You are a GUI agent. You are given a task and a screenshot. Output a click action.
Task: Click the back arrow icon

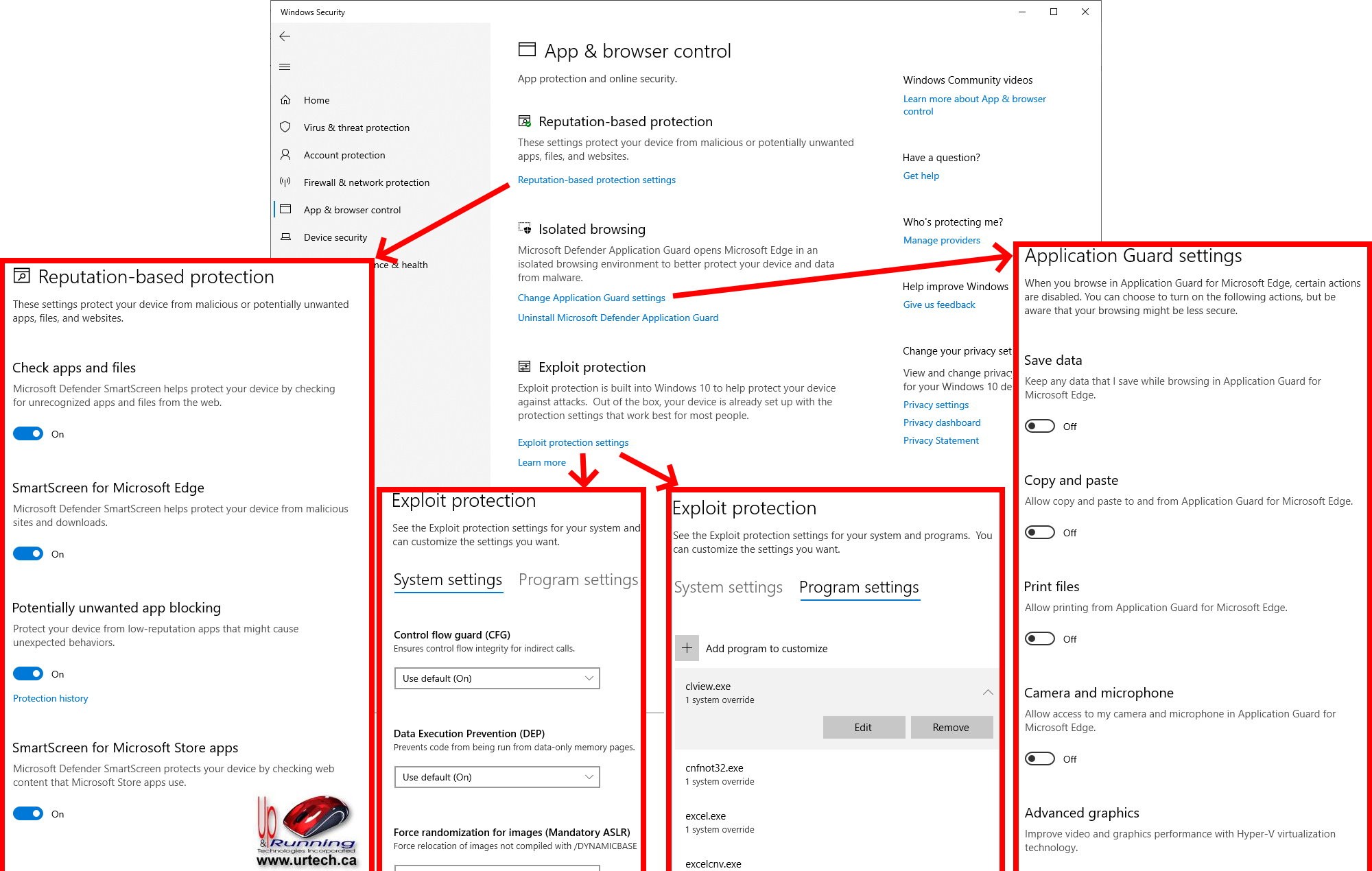(x=285, y=36)
